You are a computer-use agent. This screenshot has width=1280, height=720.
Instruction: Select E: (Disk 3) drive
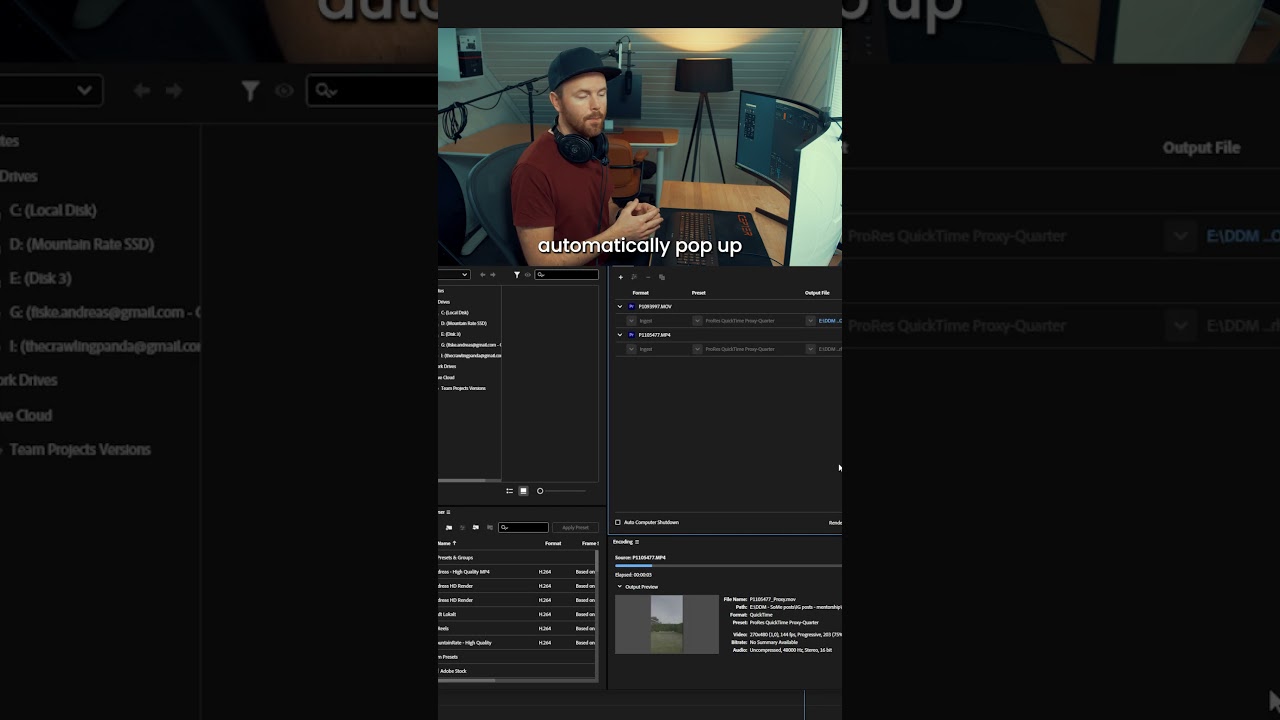(x=451, y=334)
